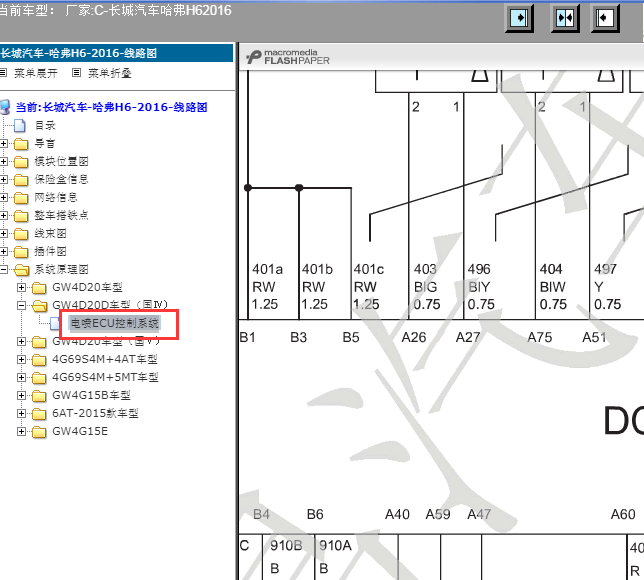Click the connector pin label A75
The height and width of the screenshot is (580, 644).
pos(540,338)
